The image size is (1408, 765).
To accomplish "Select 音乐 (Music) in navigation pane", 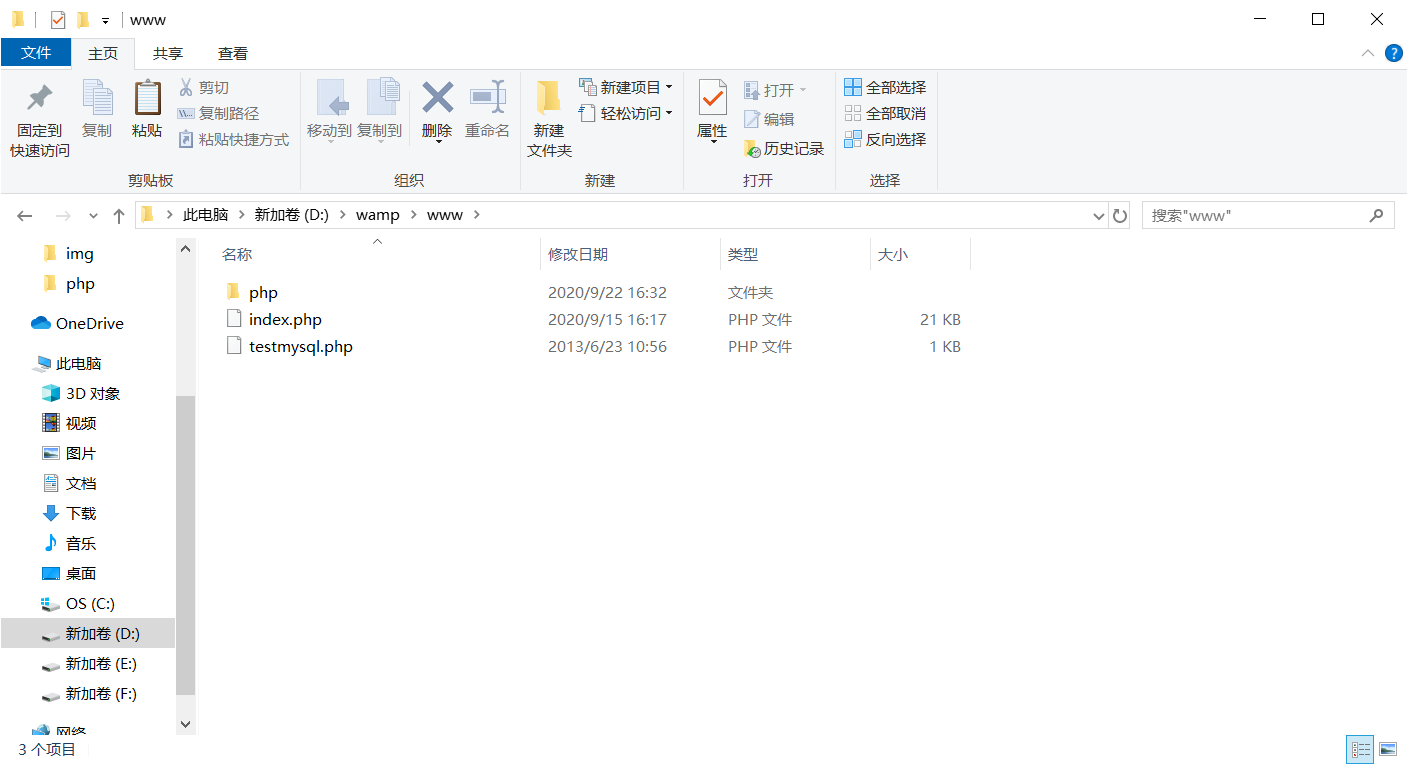I will point(81,544).
